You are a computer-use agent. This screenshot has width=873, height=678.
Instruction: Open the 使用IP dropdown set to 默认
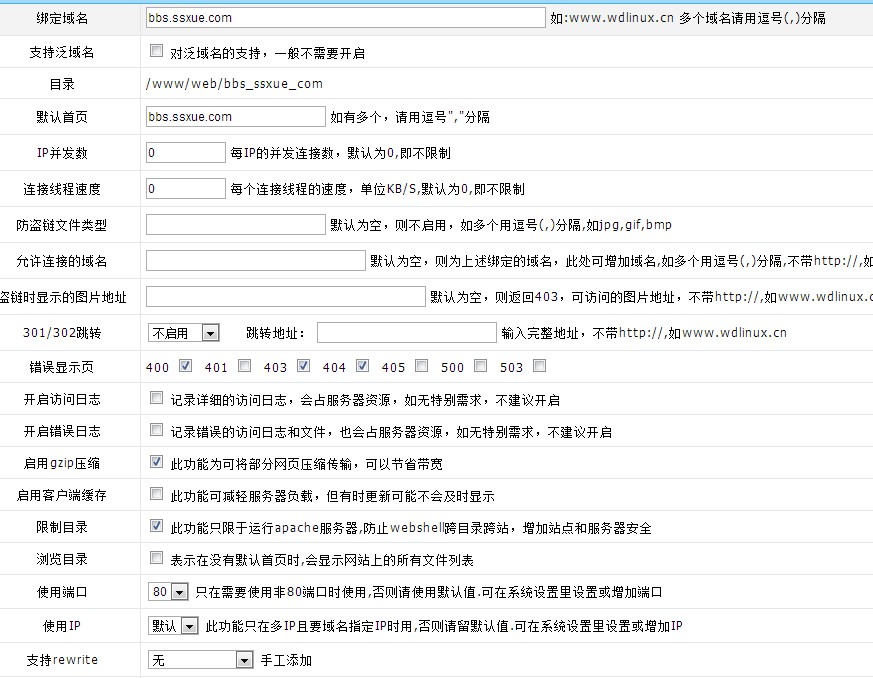(173, 626)
